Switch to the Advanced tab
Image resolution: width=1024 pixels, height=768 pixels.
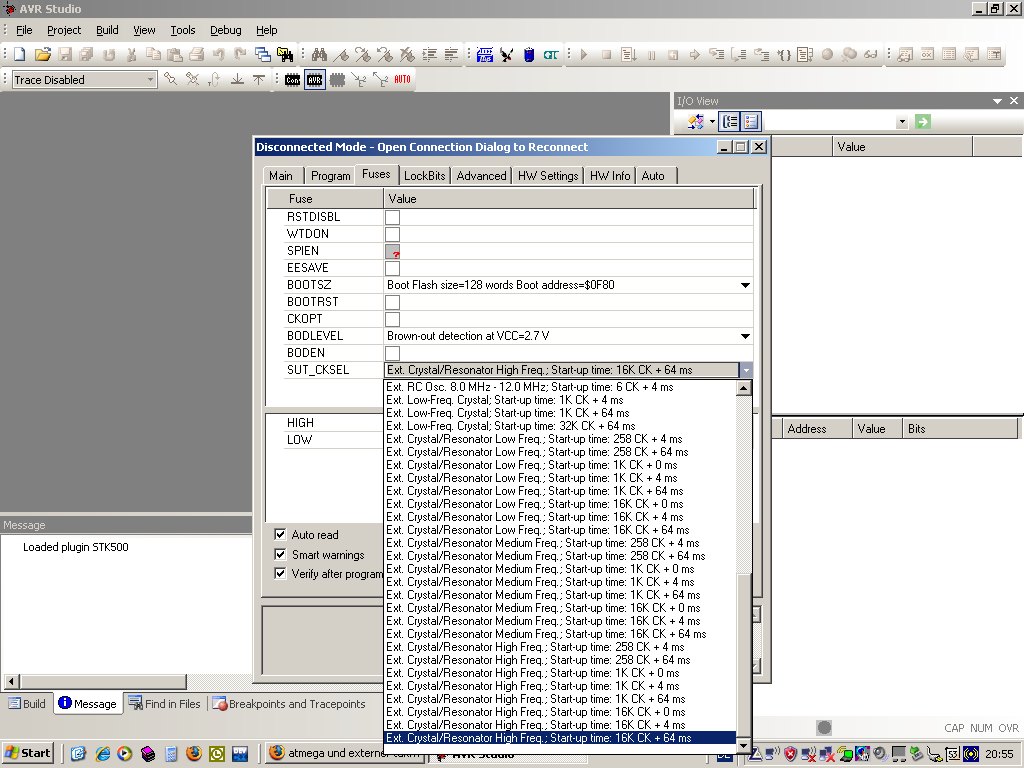(x=481, y=176)
